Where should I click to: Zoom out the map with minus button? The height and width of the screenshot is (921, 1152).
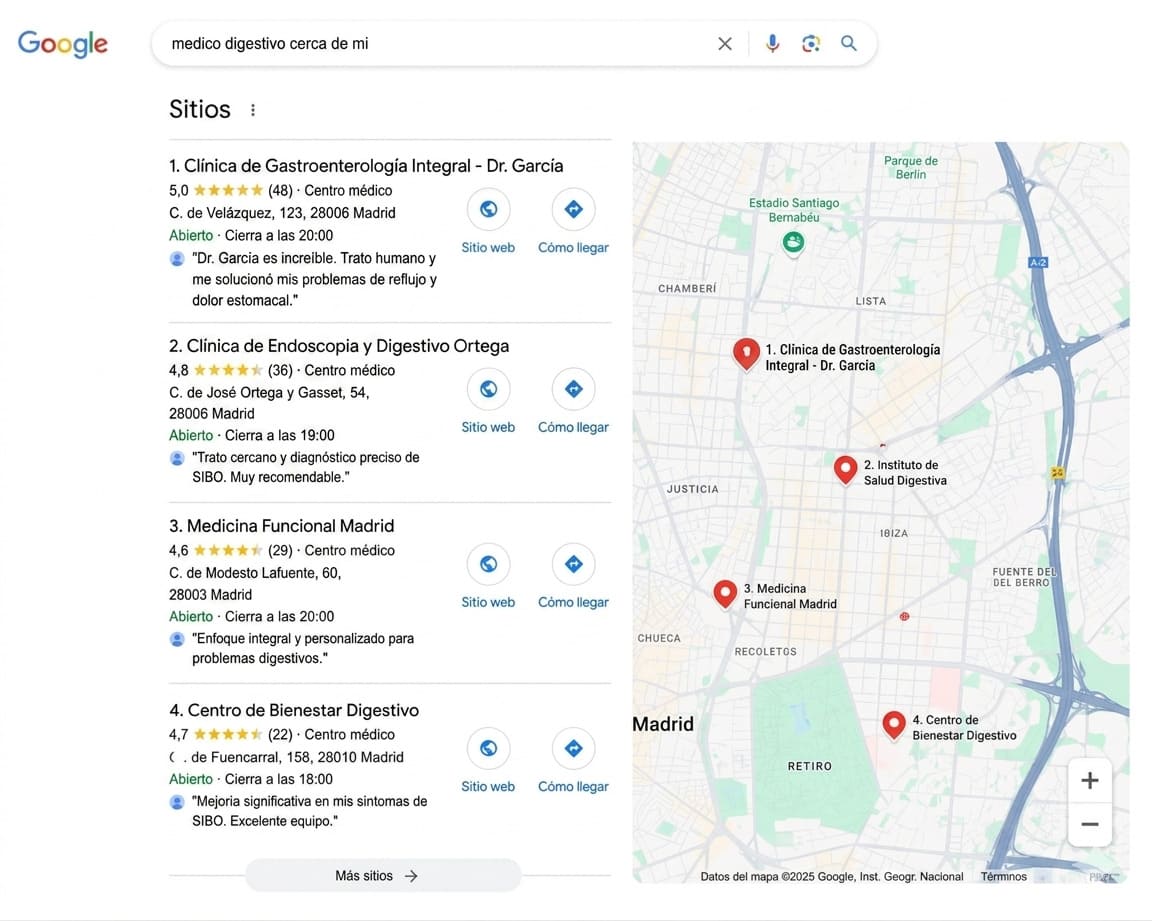point(1090,824)
